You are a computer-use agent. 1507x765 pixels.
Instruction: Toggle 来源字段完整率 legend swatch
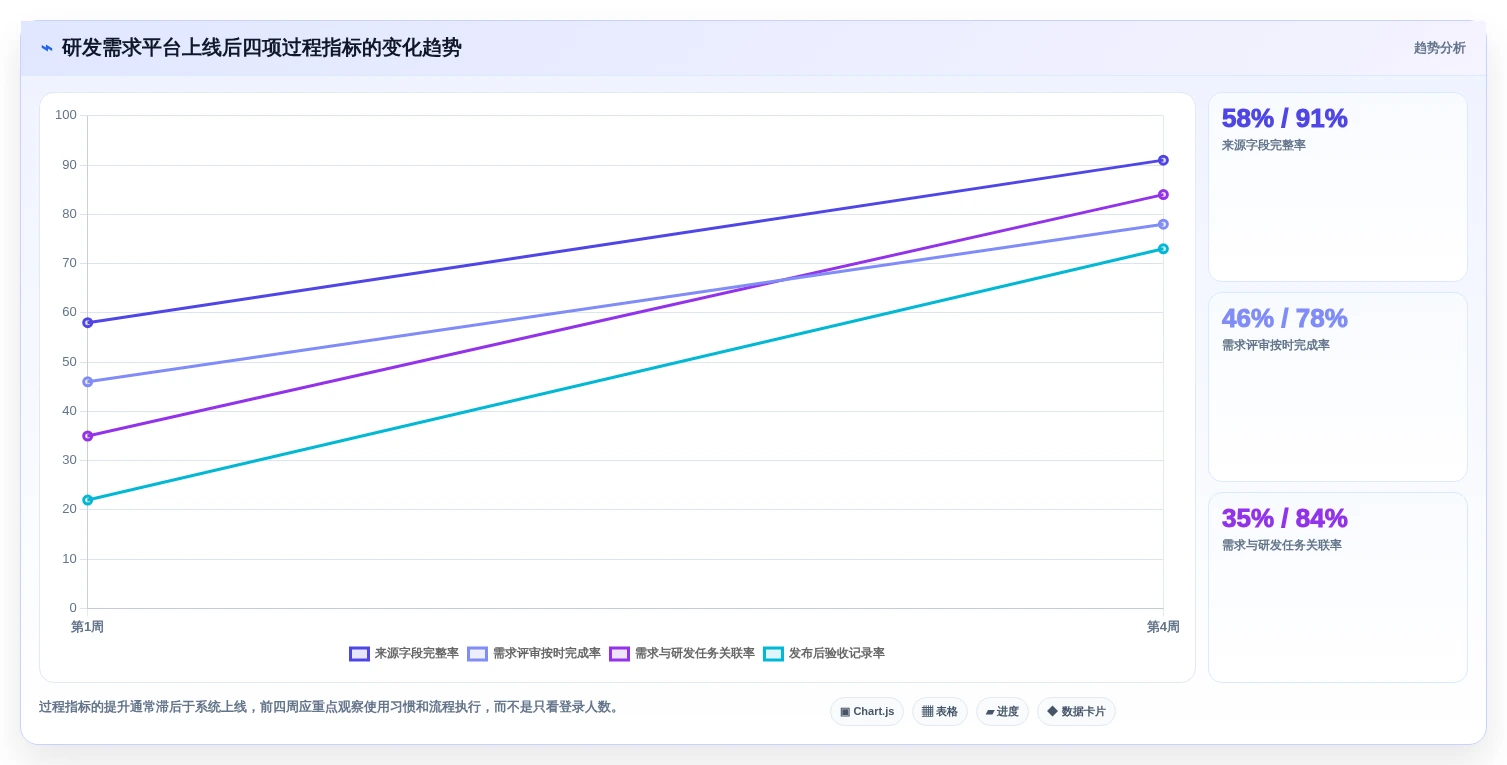click(x=359, y=654)
